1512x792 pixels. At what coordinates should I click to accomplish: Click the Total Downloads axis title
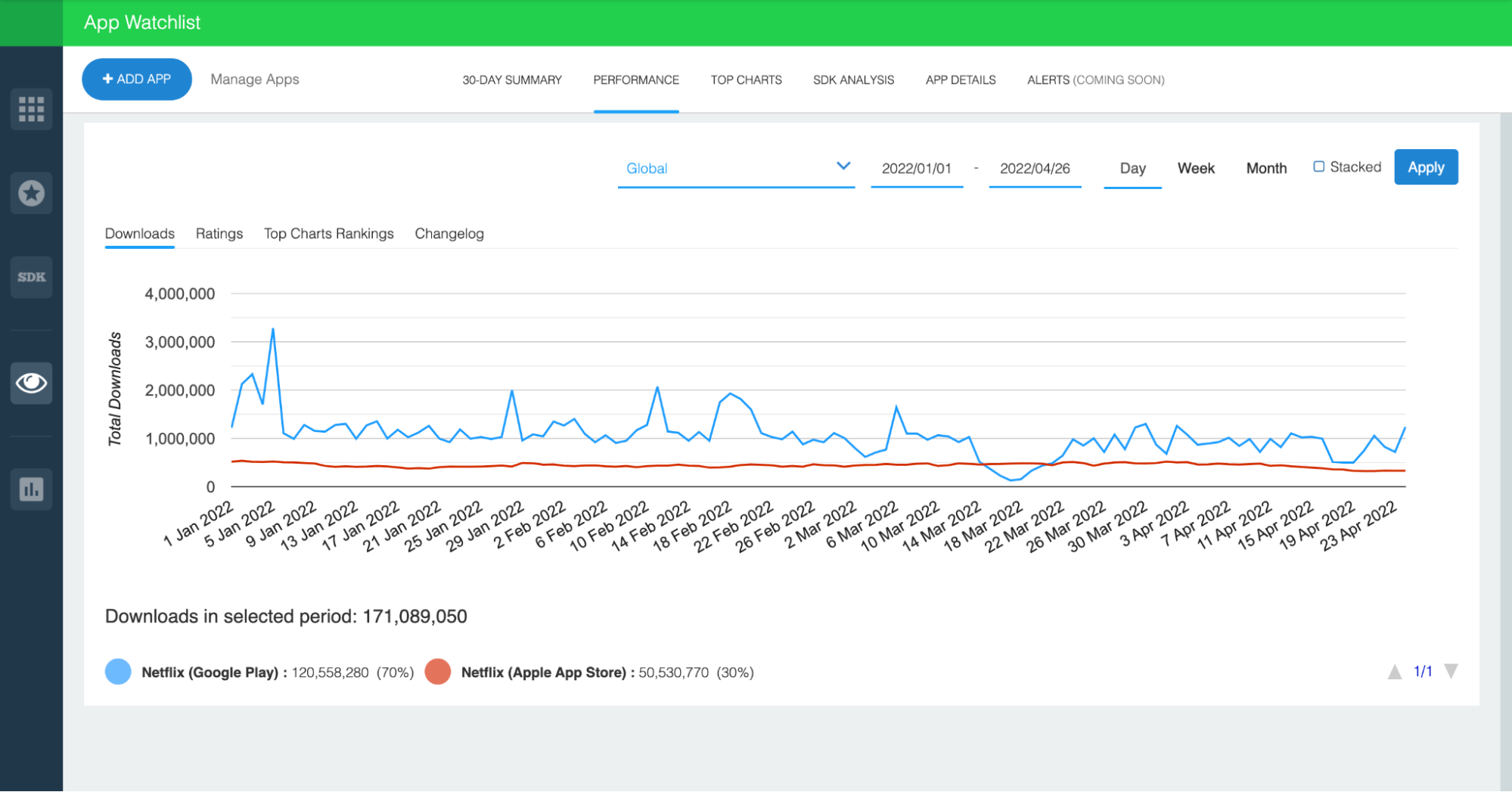115,389
